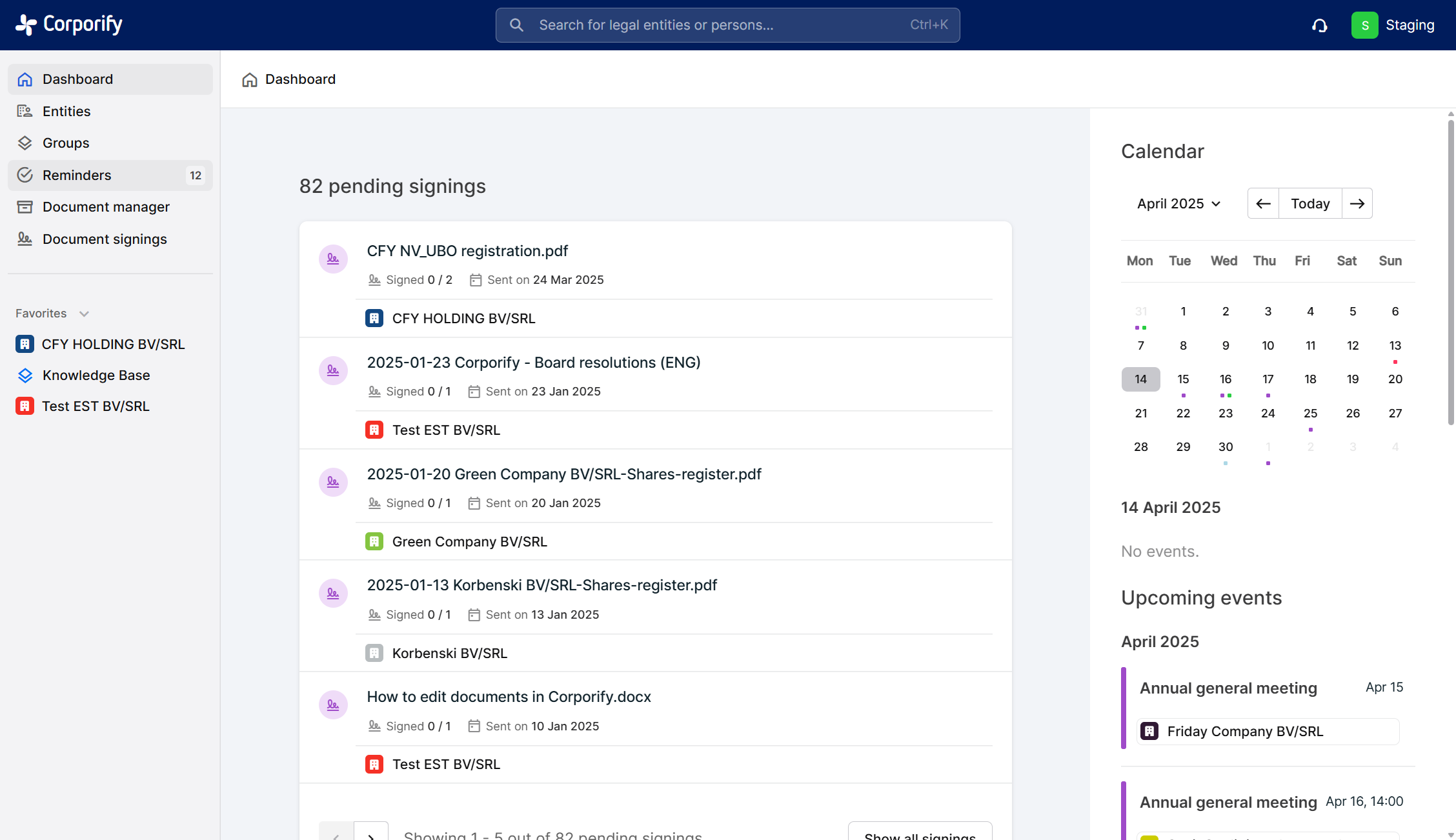The image size is (1456, 840).
Task: Click the Corporify logo
Action: (68, 25)
